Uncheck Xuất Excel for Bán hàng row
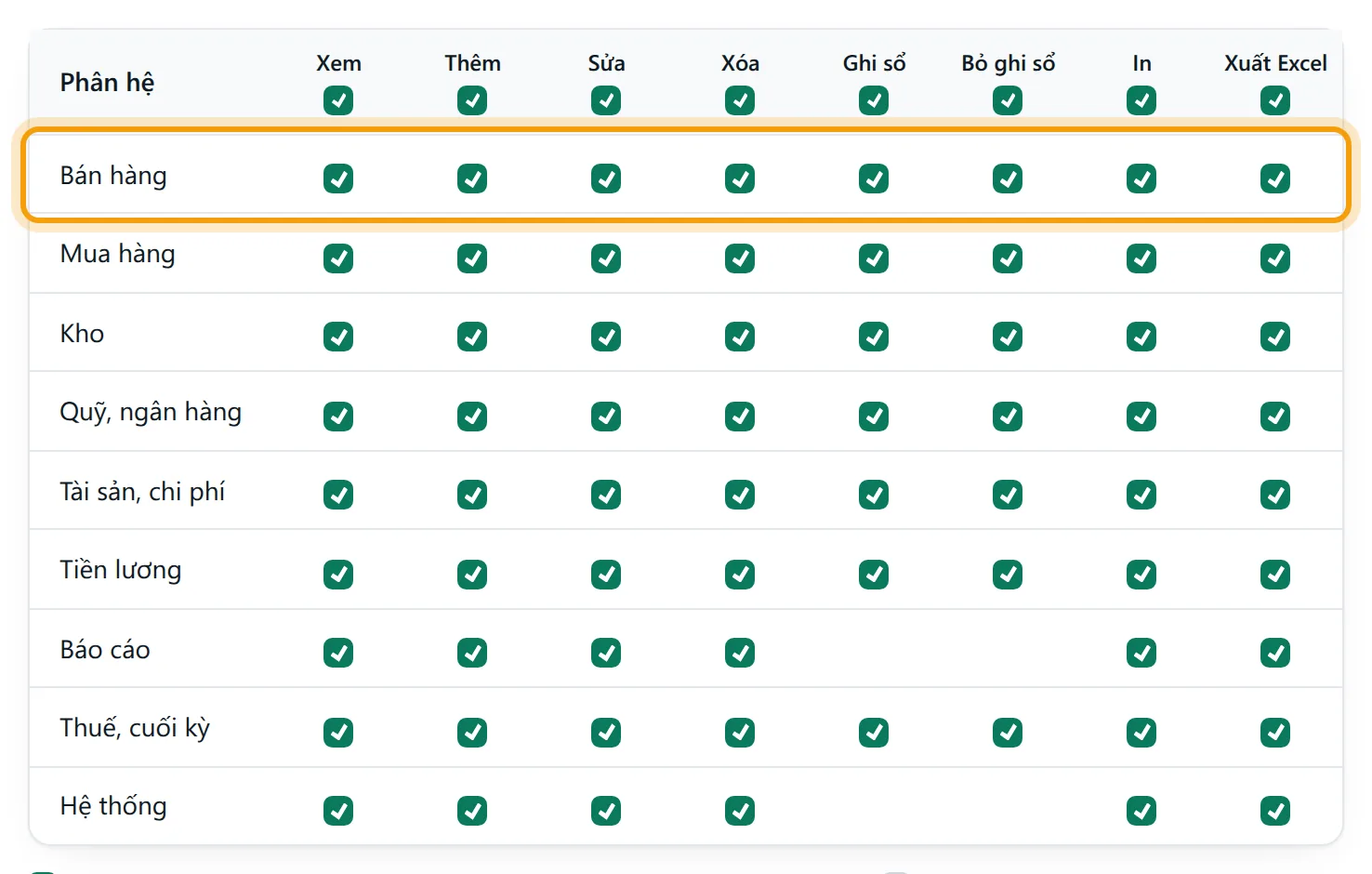This screenshot has width=1372, height=874. click(x=1275, y=179)
